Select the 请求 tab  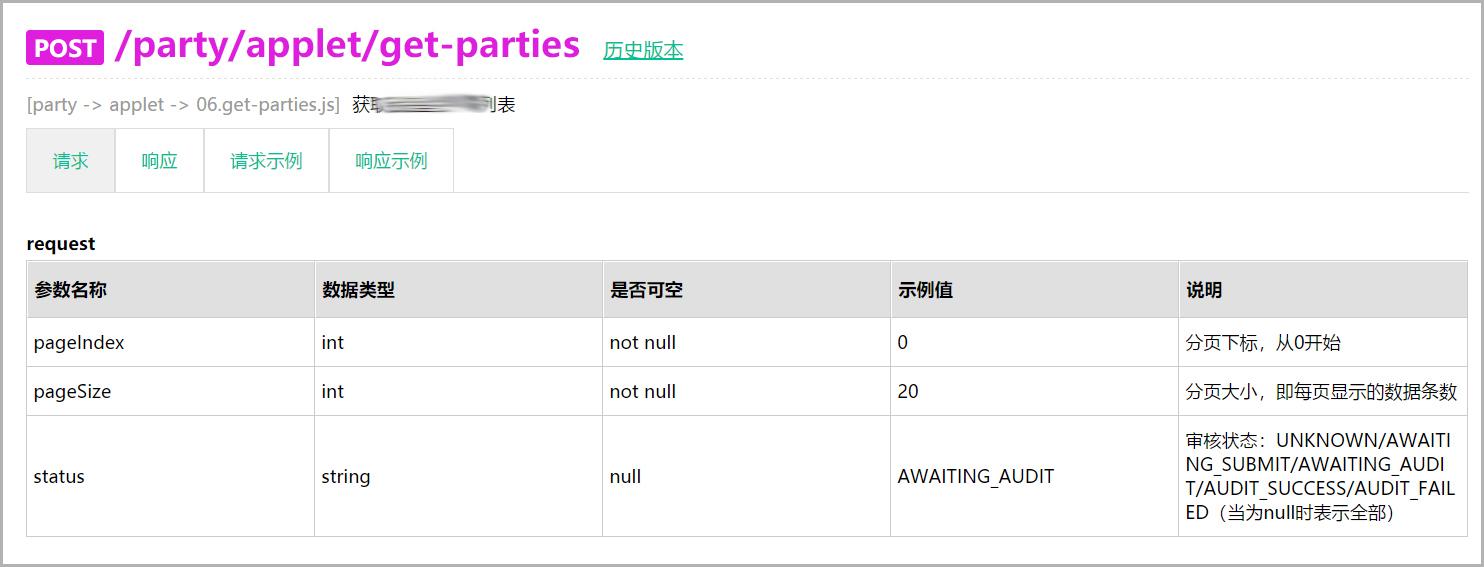tap(71, 161)
